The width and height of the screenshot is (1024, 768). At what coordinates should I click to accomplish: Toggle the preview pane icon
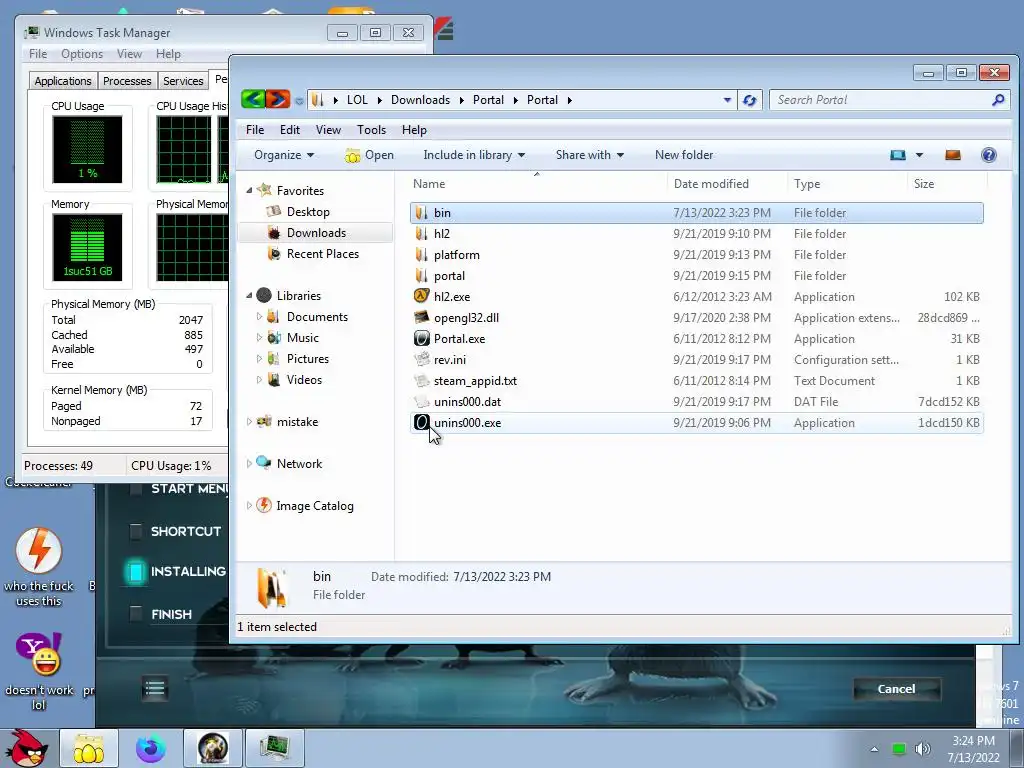point(953,155)
